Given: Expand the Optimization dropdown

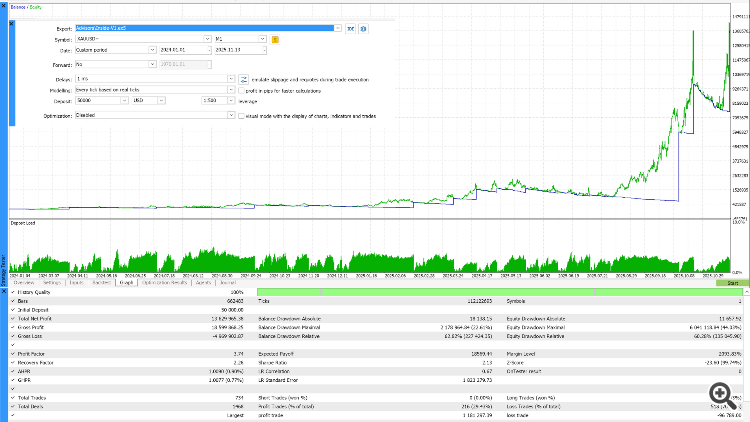Looking at the screenshot, I should [x=229, y=115].
